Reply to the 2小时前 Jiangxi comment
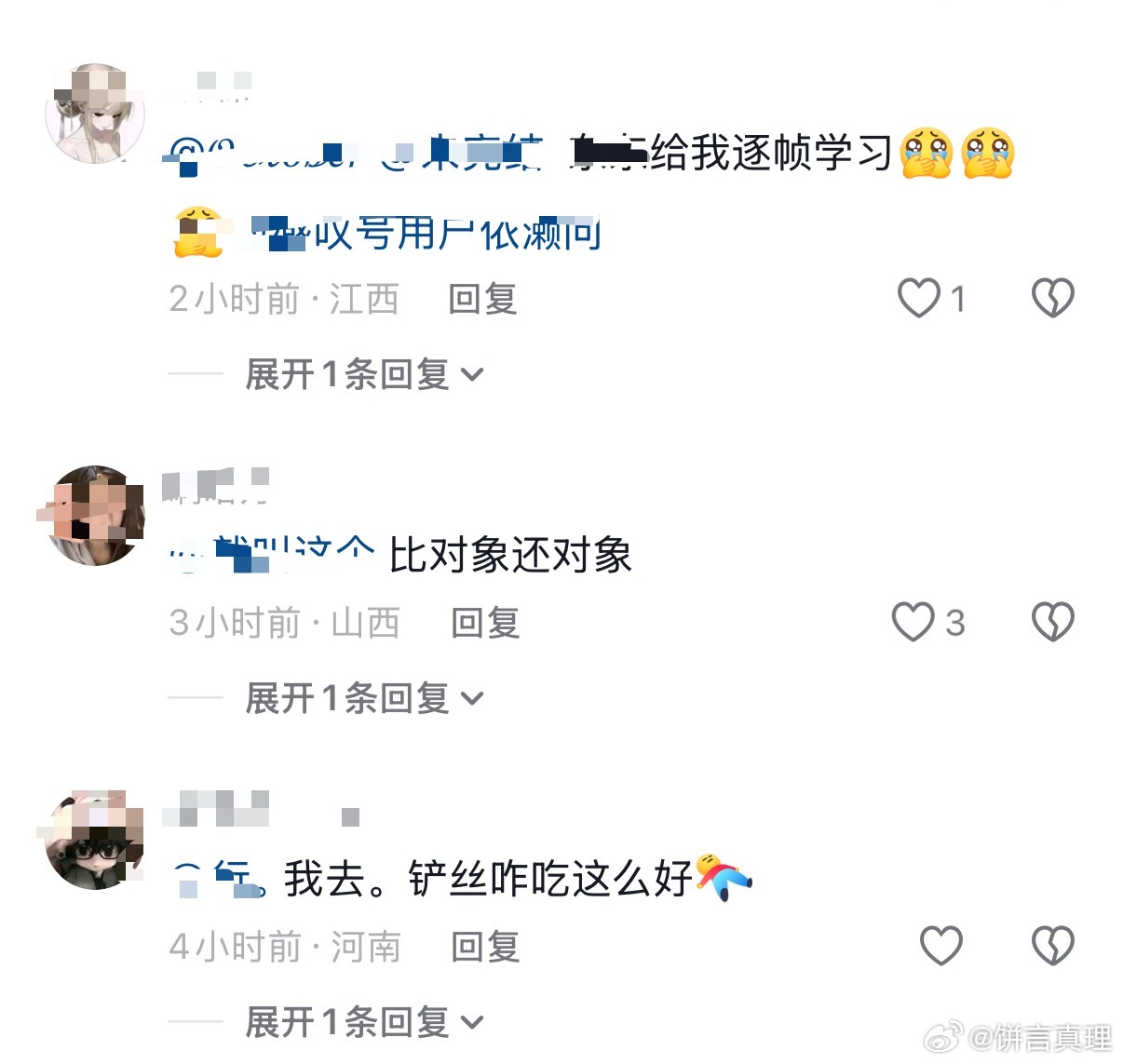1123x1064 pixels. tap(482, 300)
